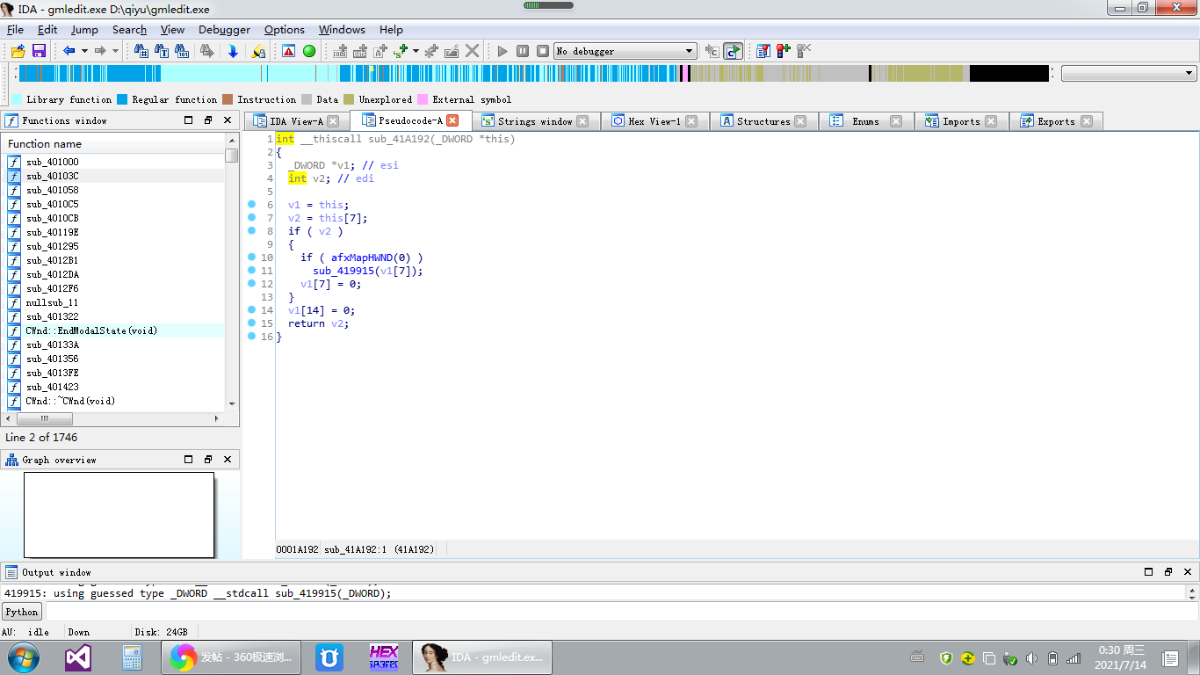
Task: Toggle breakpoint dot on line 15
Action: [253, 323]
